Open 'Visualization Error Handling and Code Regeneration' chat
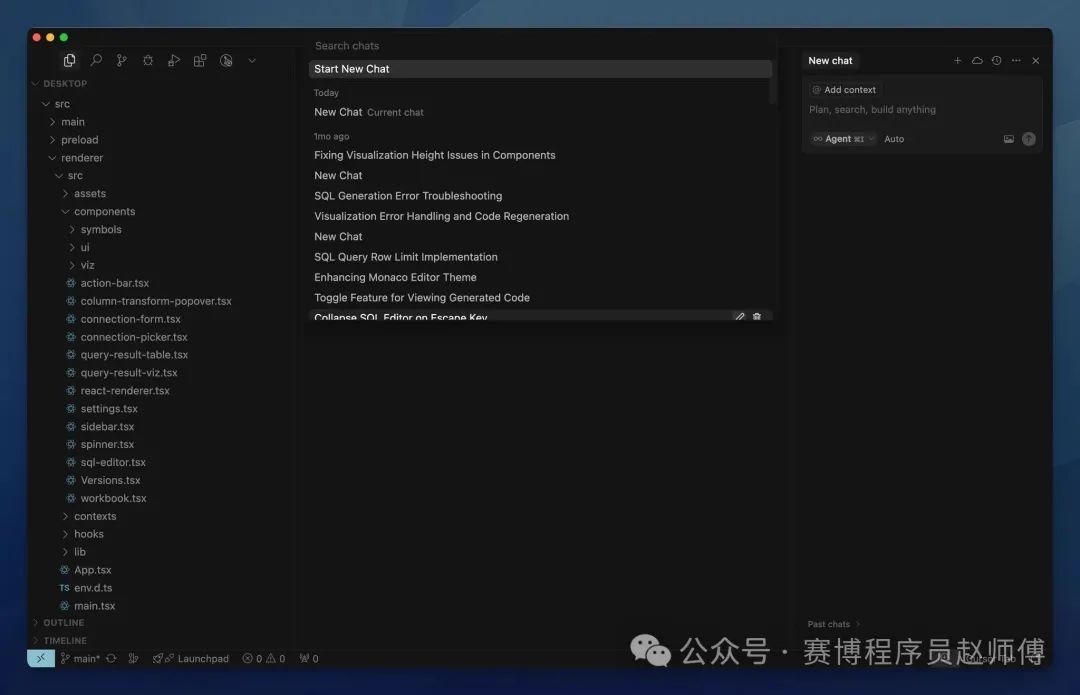1080x695 pixels. (541, 216)
